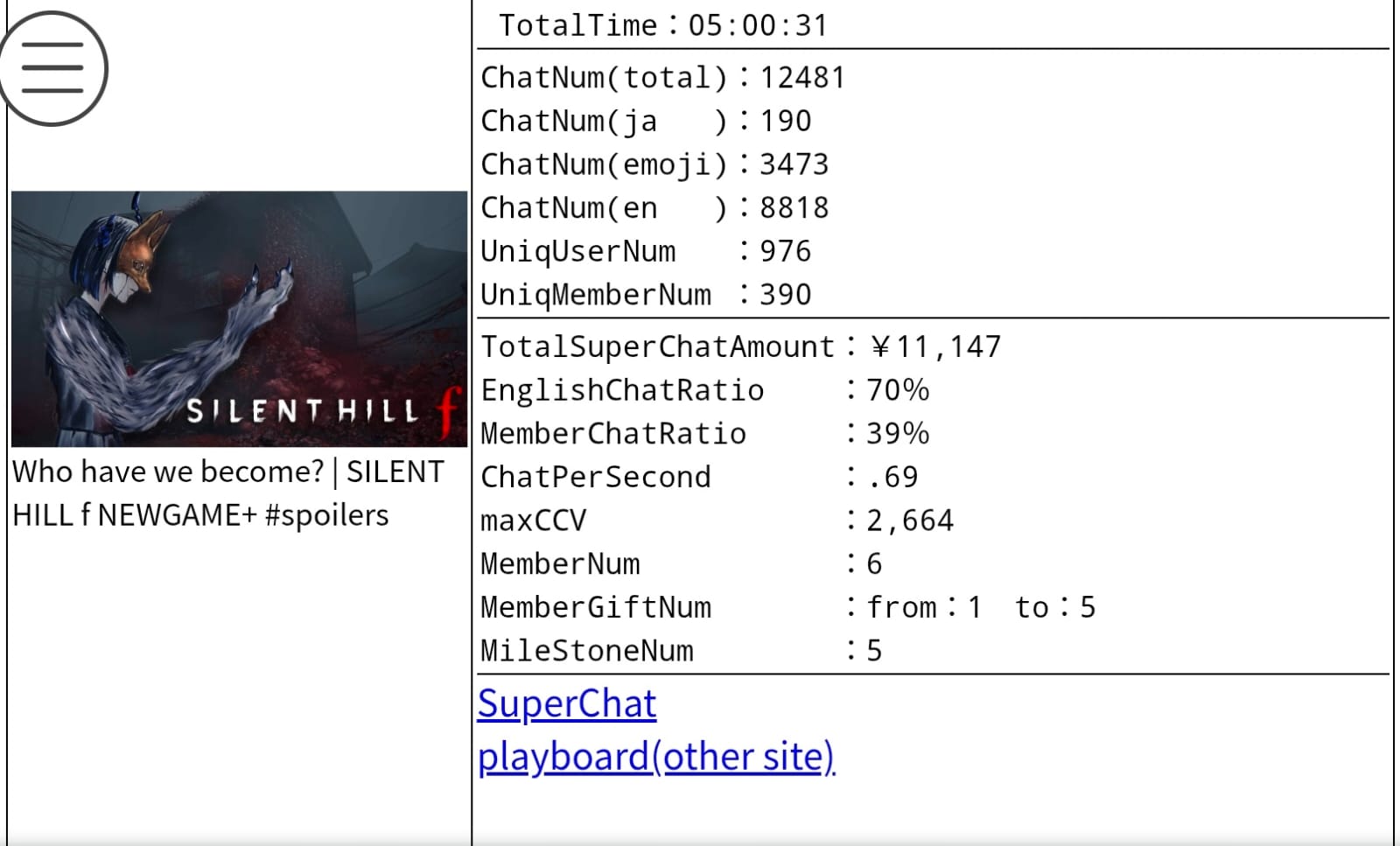Open the SILENT HILL f stream thumbnail

tap(240, 318)
